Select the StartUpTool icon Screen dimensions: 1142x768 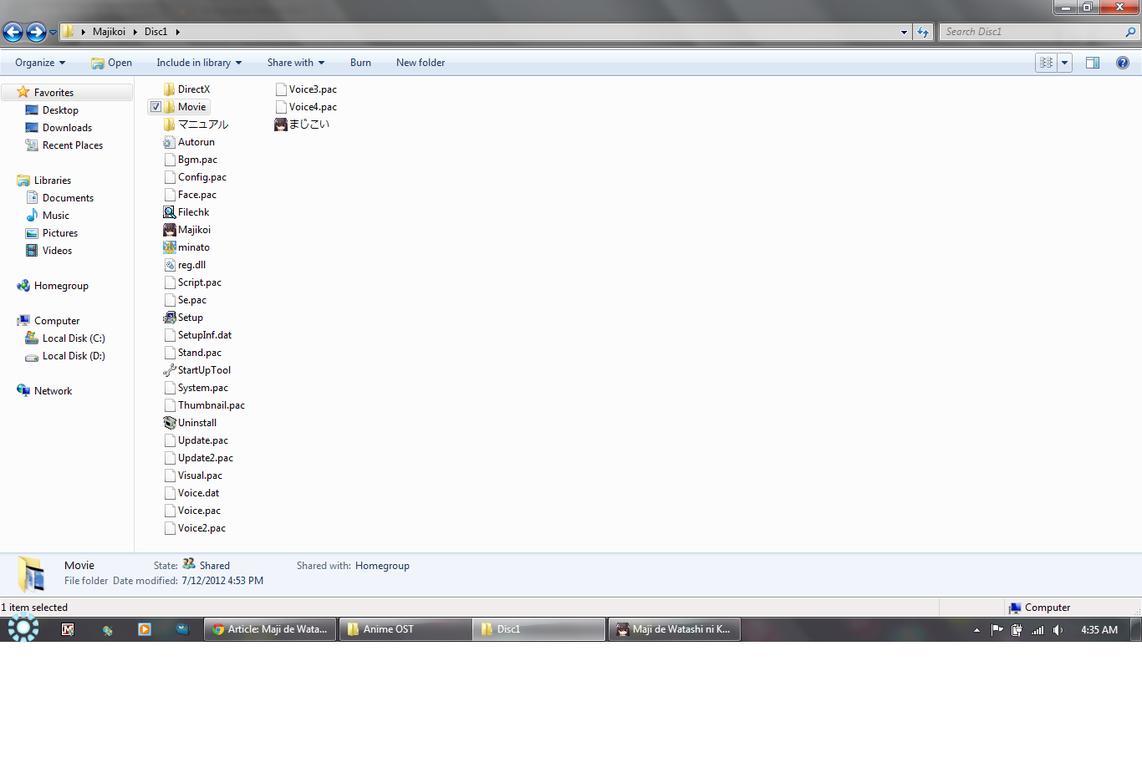(x=170, y=370)
